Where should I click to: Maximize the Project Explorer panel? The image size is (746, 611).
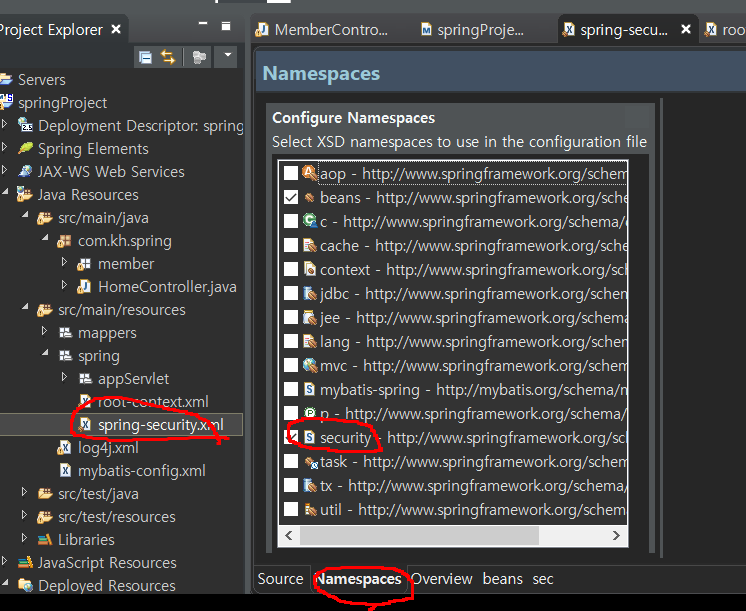point(226,26)
